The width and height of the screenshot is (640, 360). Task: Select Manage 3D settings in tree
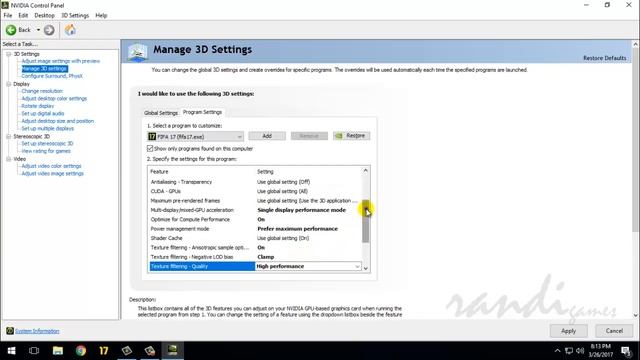[x=44, y=69]
